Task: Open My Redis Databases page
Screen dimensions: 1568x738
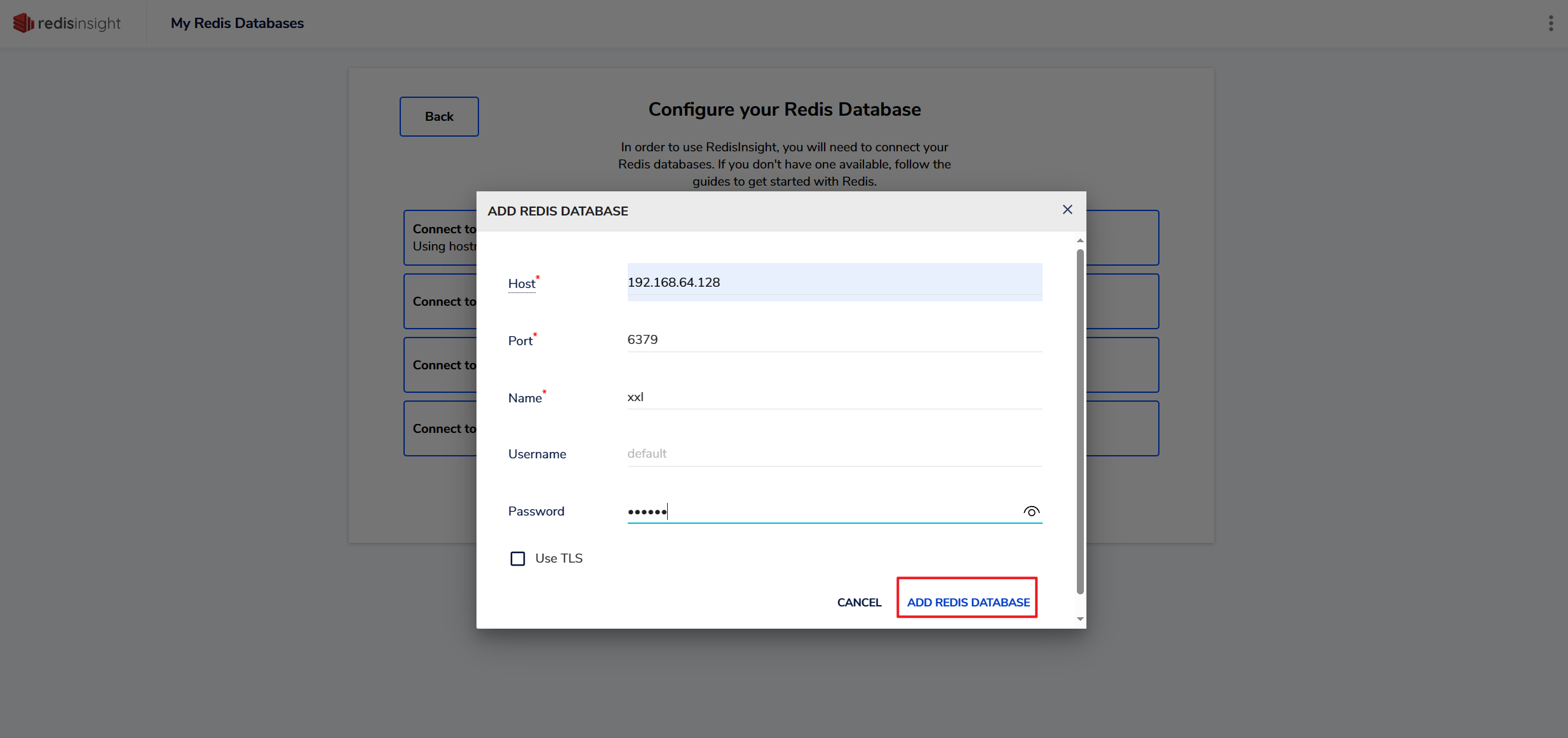Action: pyautogui.click(x=237, y=23)
